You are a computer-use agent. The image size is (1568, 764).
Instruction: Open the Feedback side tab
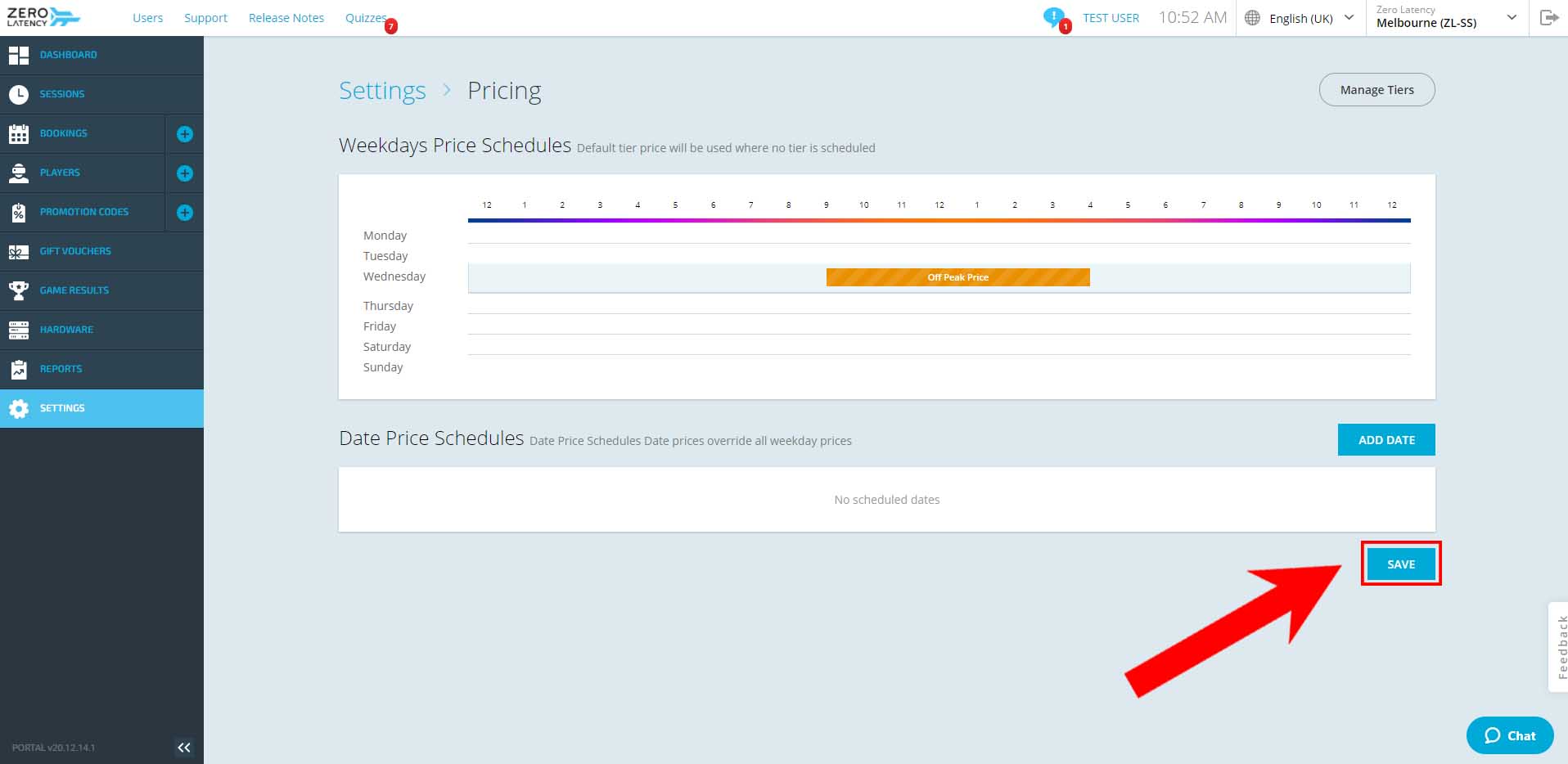pos(1558,647)
